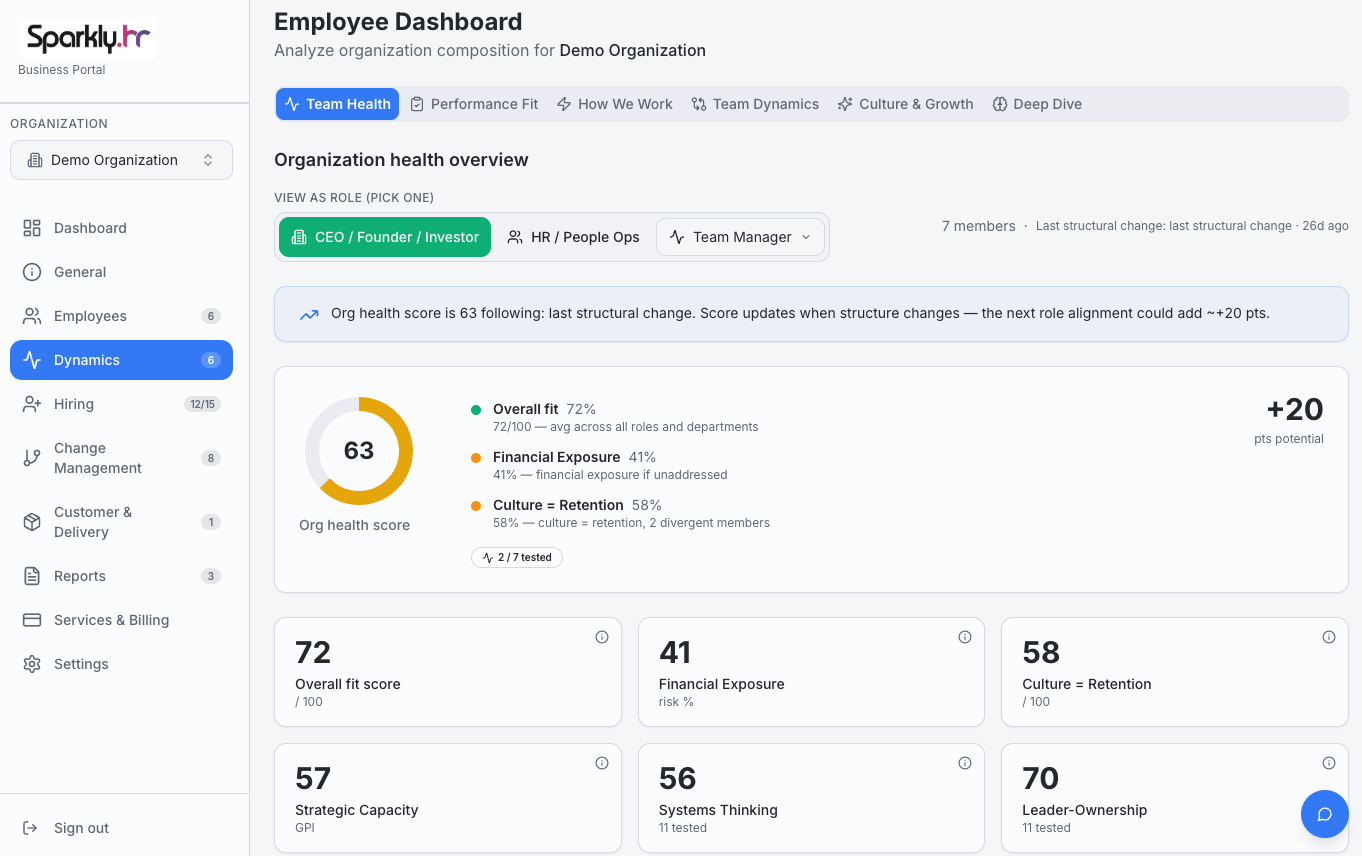Select HR / People Ops role
The height and width of the screenshot is (856, 1362).
click(x=573, y=237)
